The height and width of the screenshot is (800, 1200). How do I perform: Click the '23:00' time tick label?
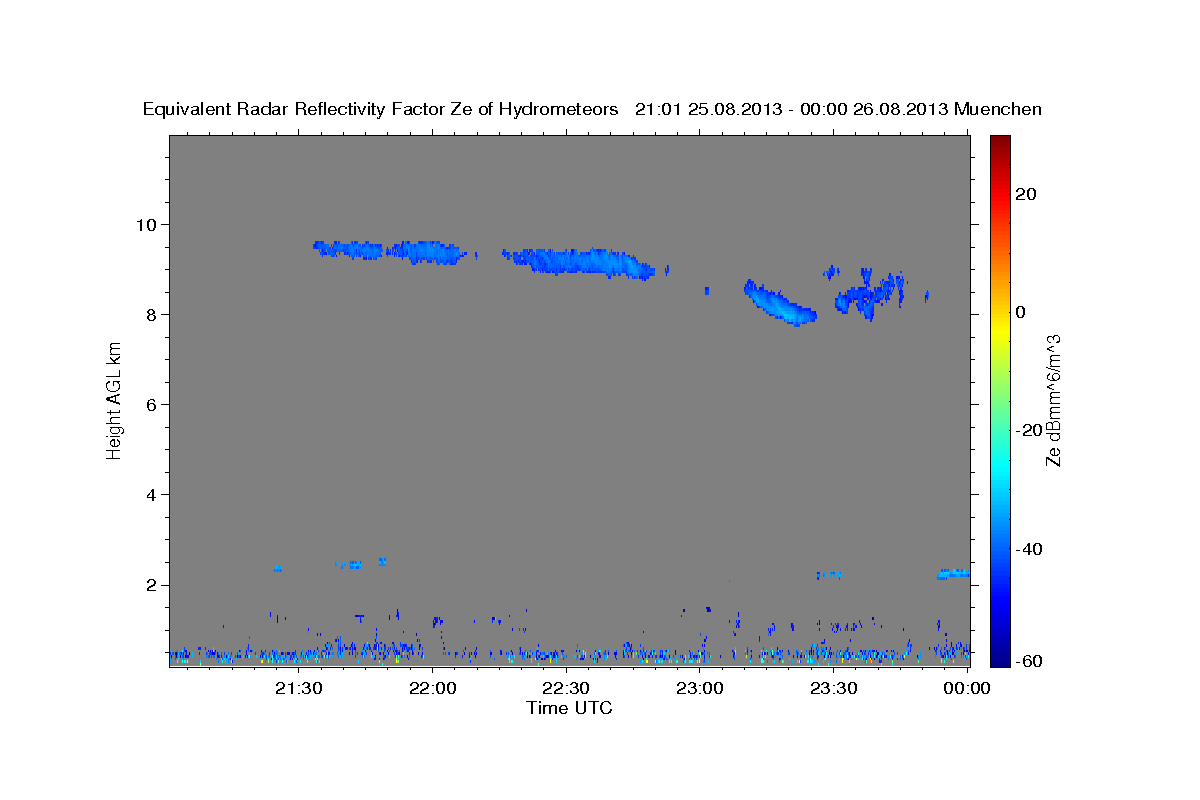coord(700,688)
